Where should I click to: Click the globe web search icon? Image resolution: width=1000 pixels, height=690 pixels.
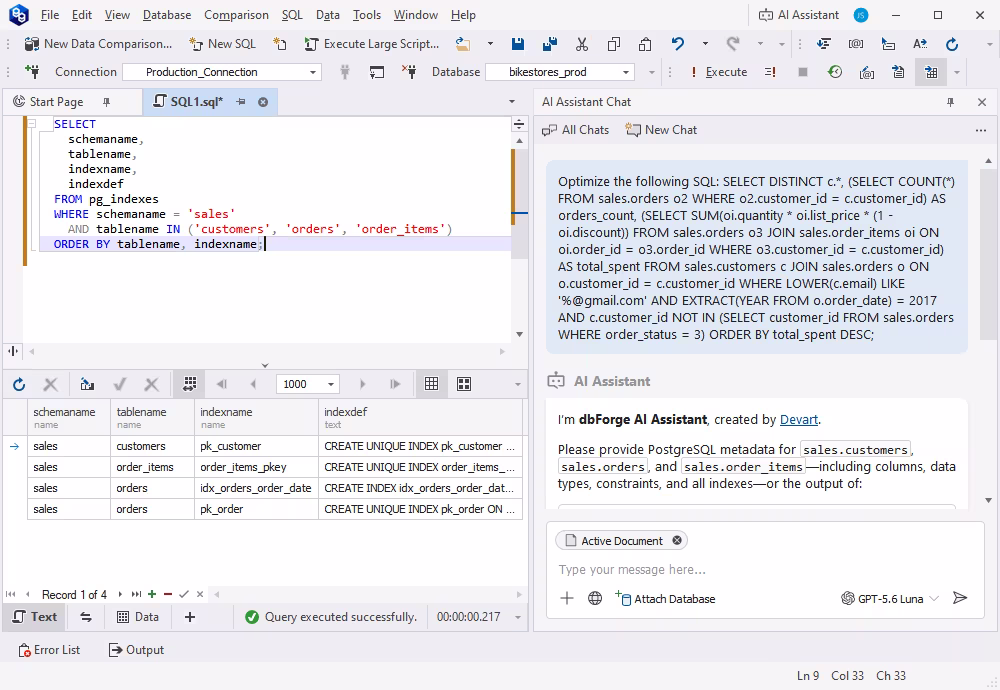click(595, 598)
